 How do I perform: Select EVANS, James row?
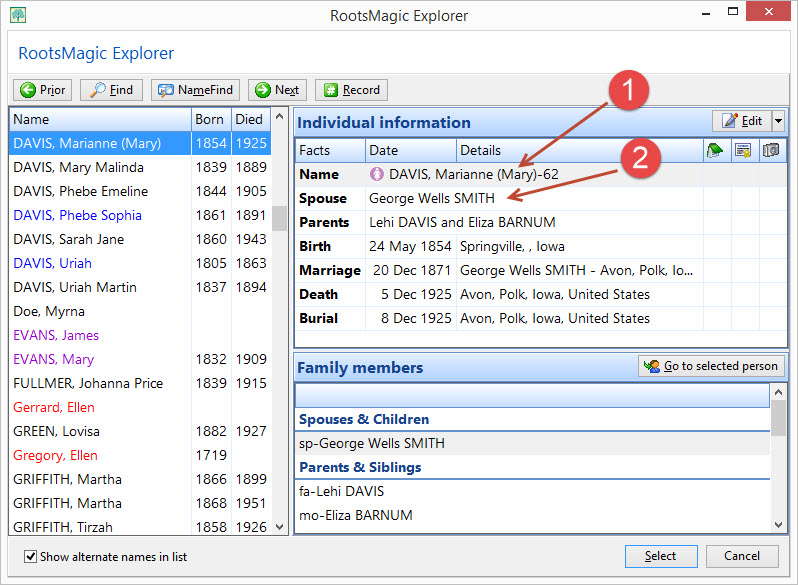(x=140, y=335)
